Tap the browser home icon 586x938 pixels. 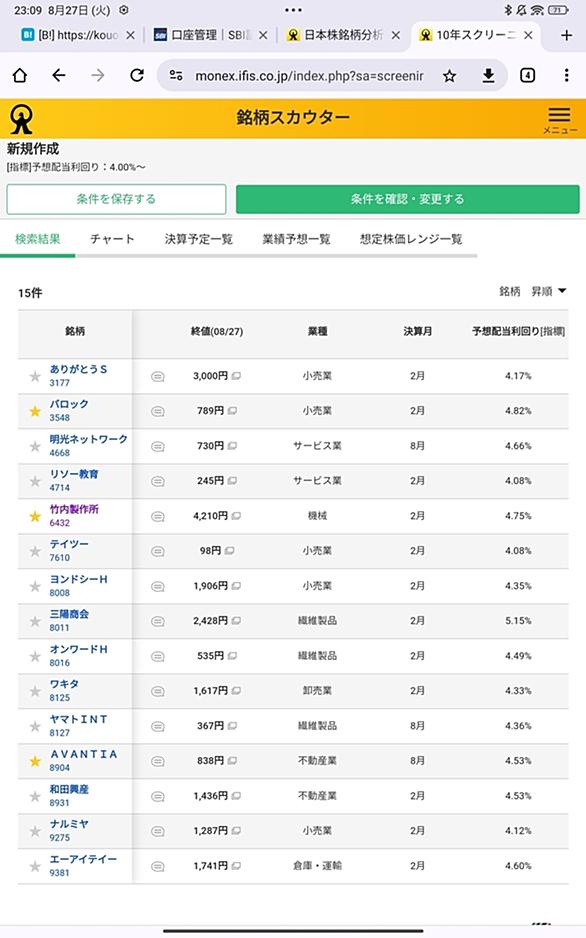point(20,75)
